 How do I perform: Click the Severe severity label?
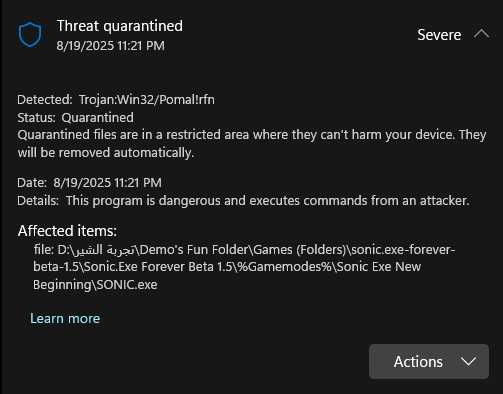(439, 35)
